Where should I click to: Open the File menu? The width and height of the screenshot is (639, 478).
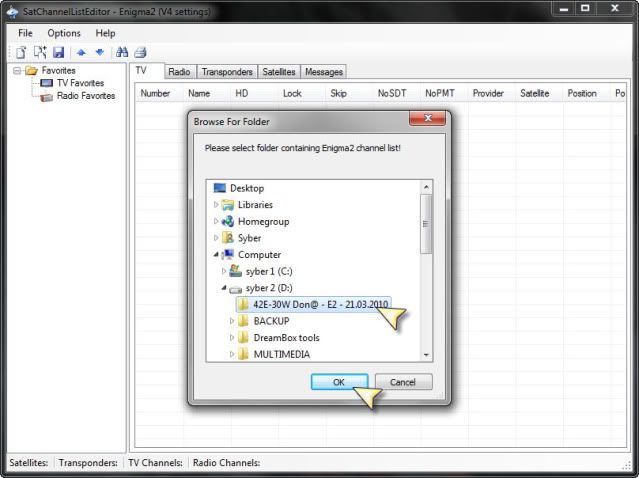click(x=25, y=33)
